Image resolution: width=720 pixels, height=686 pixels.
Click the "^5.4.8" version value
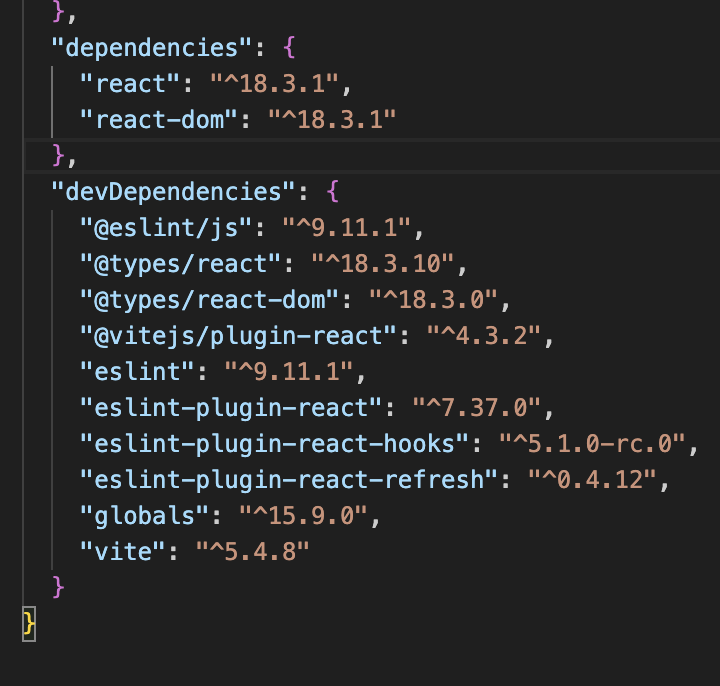point(253,551)
